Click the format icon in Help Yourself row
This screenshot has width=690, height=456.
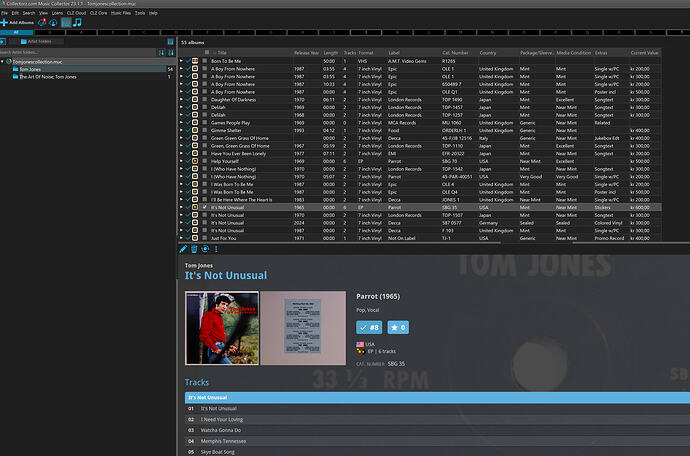tap(195, 161)
